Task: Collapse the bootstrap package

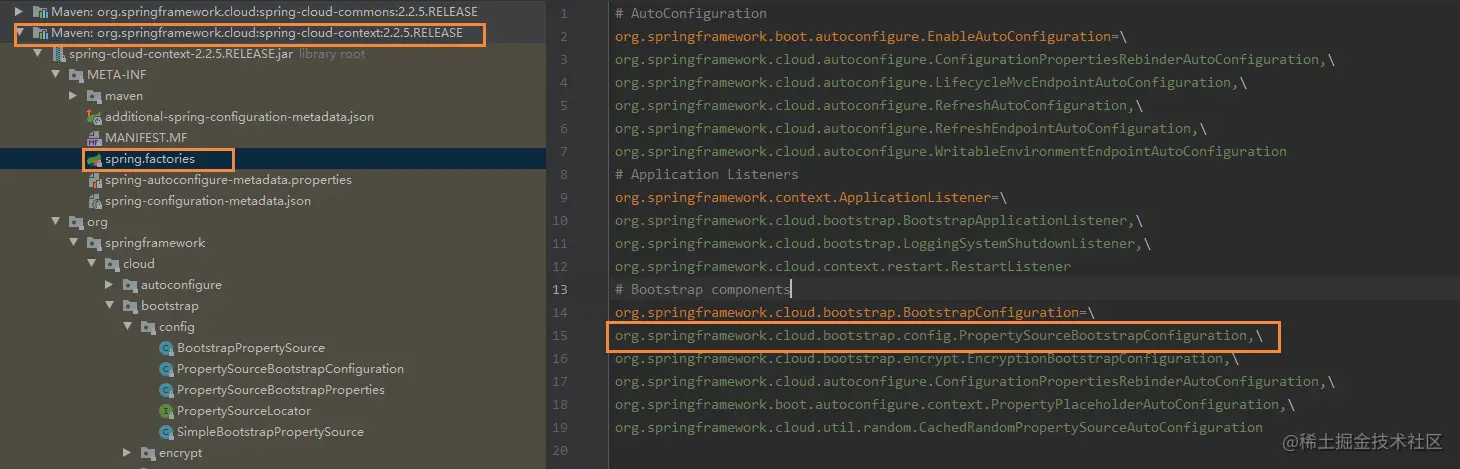Action: (110, 306)
